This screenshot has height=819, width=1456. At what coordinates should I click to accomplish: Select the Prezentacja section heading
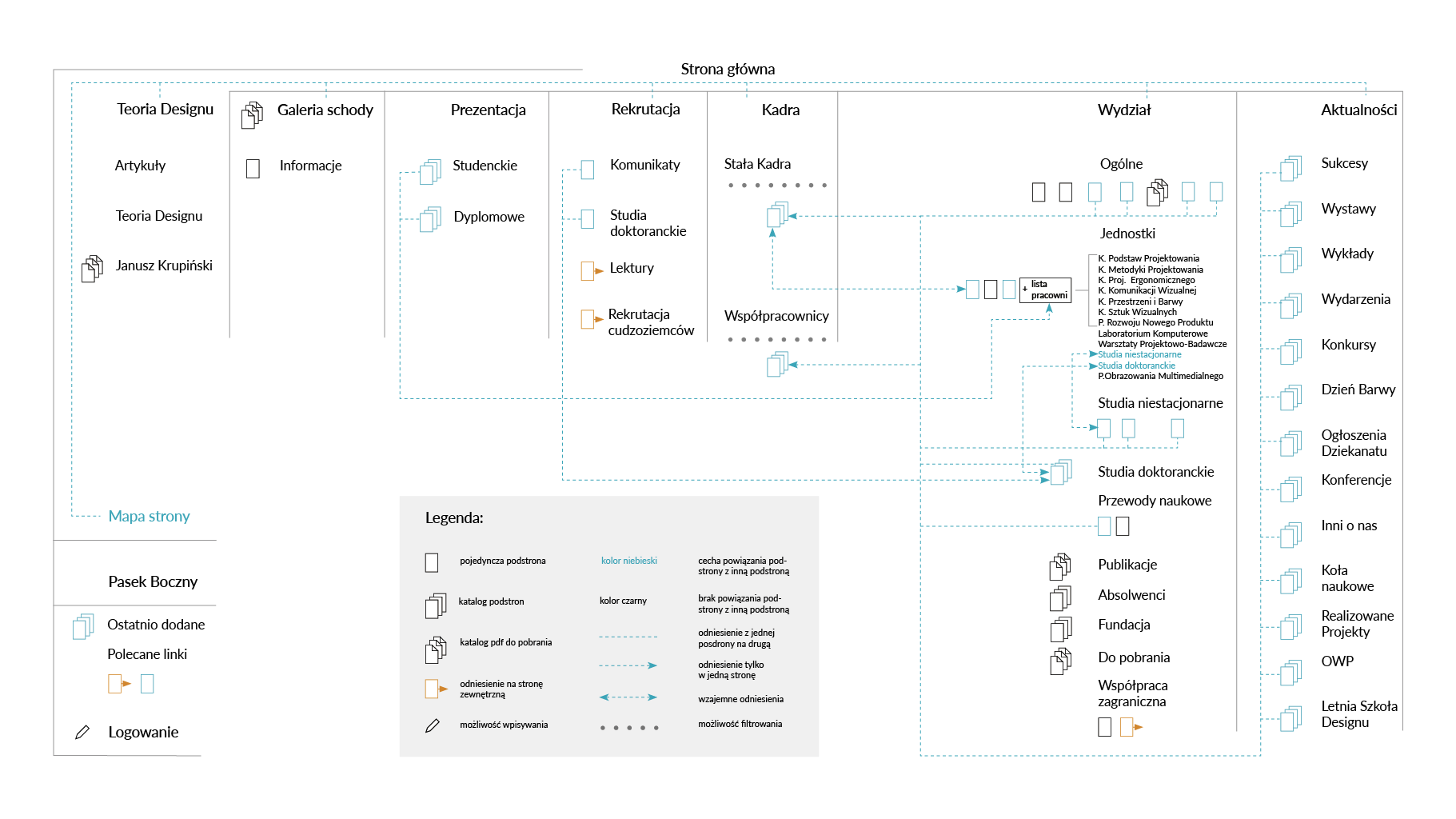pos(488,110)
